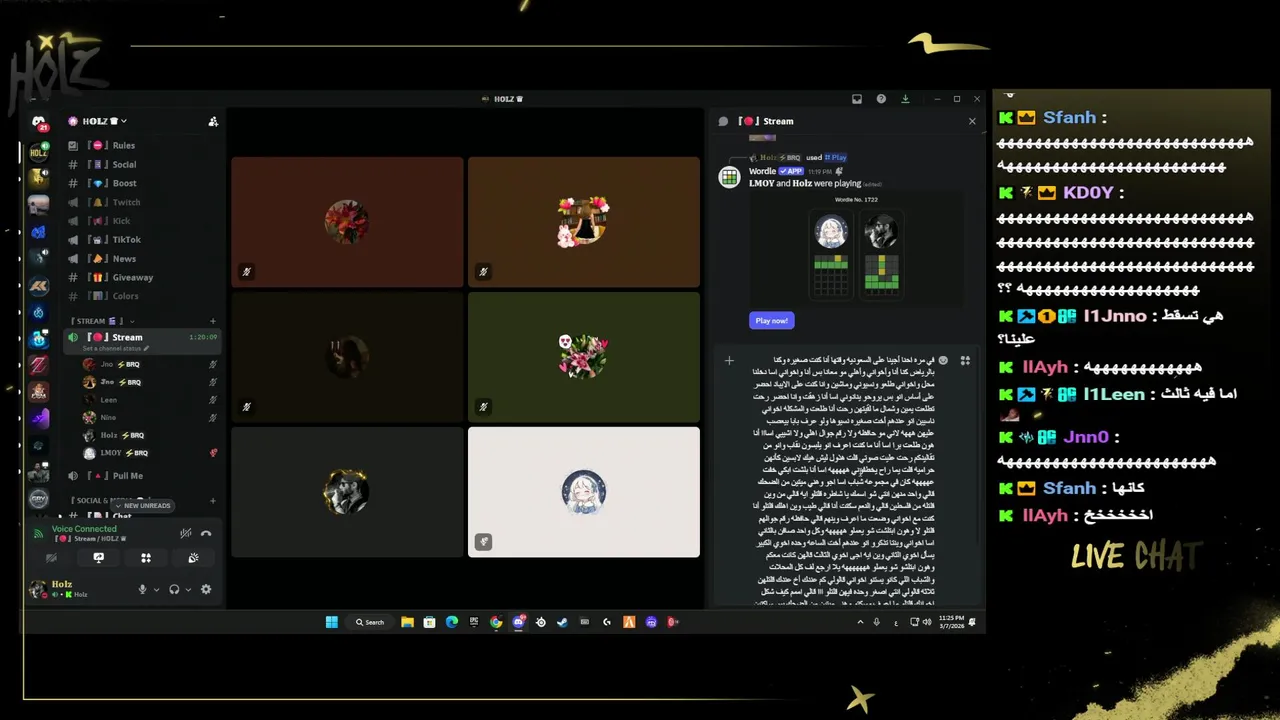
Task: Deafen with the headphones icon
Action: (x=174, y=589)
